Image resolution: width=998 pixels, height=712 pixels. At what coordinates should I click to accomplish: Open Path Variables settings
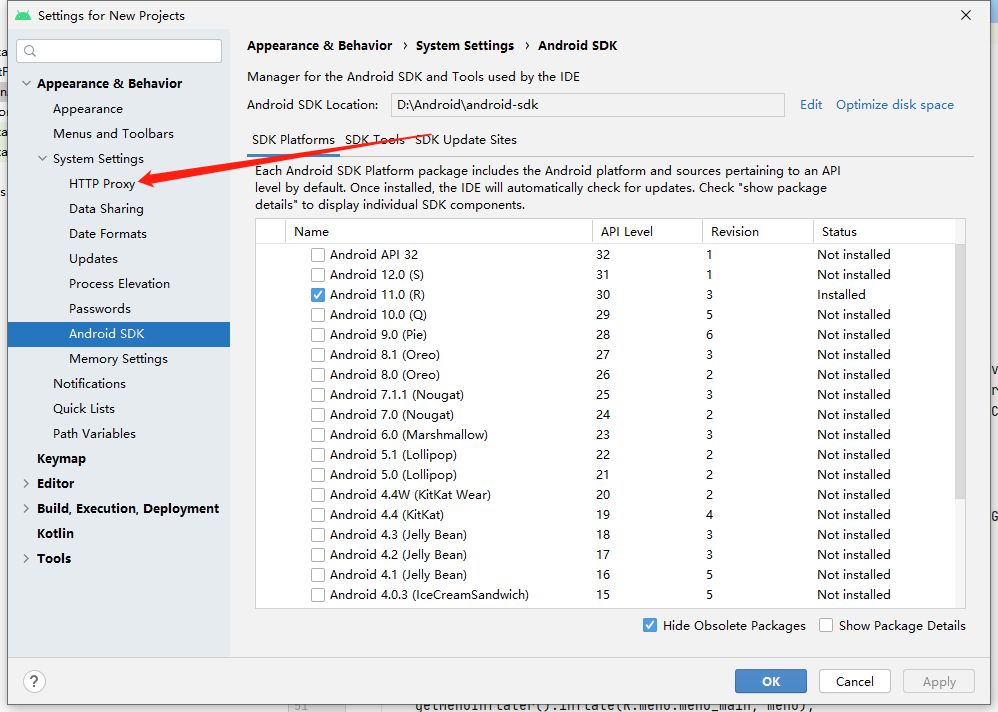coord(94,434)
